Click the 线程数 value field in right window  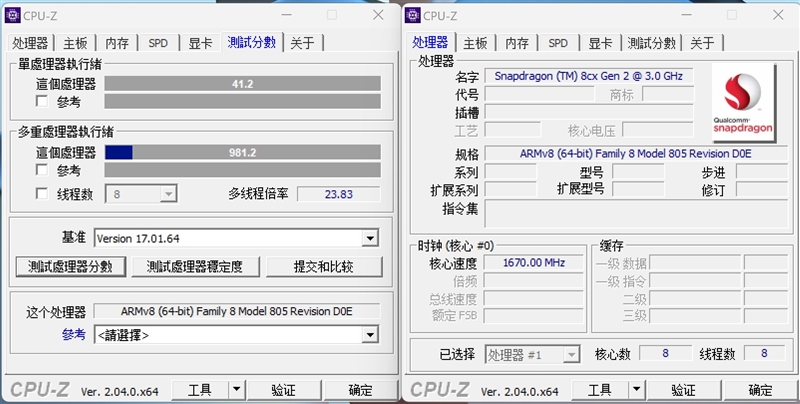click(x=764, y=353)
